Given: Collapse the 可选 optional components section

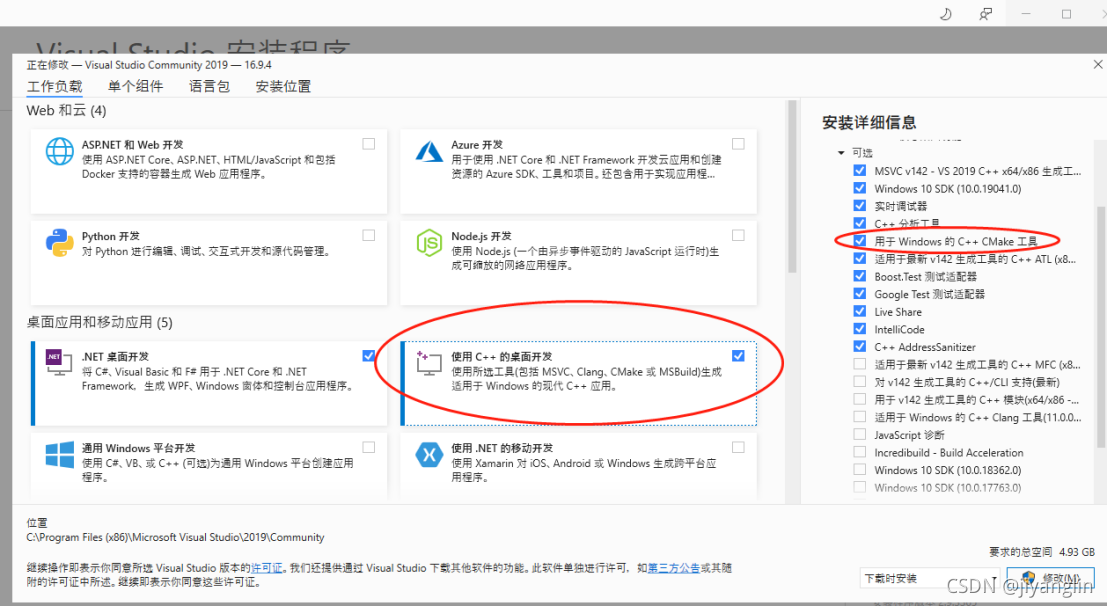Looking at the screenshot, I should (x=841, y=153).
